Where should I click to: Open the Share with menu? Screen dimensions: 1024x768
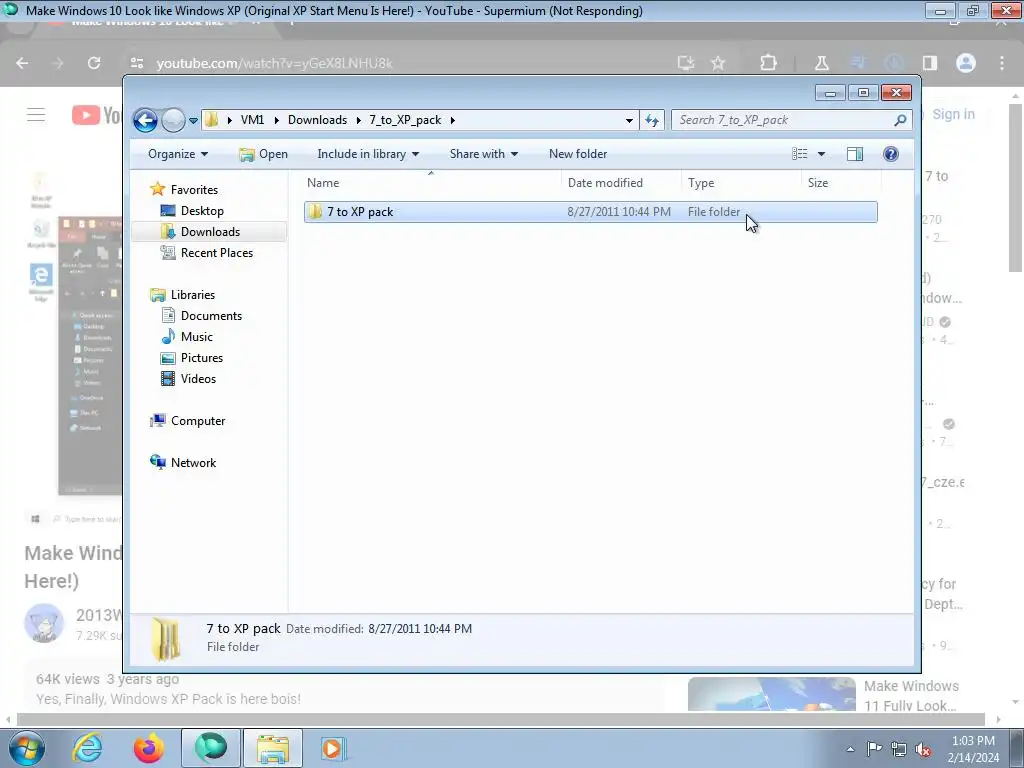483,154
